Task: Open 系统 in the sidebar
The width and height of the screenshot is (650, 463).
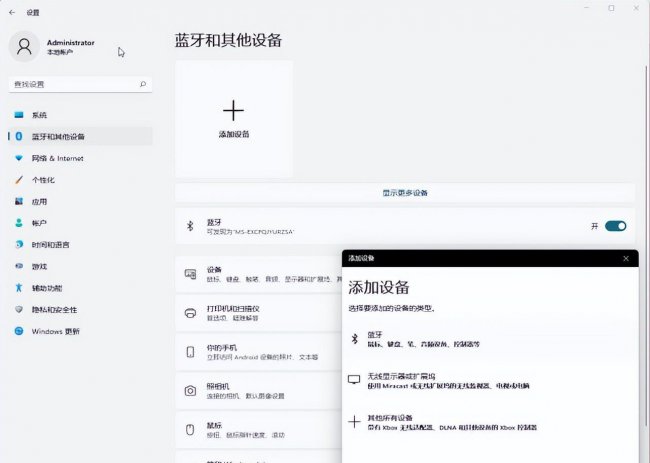Action: [x=80, y=115]
